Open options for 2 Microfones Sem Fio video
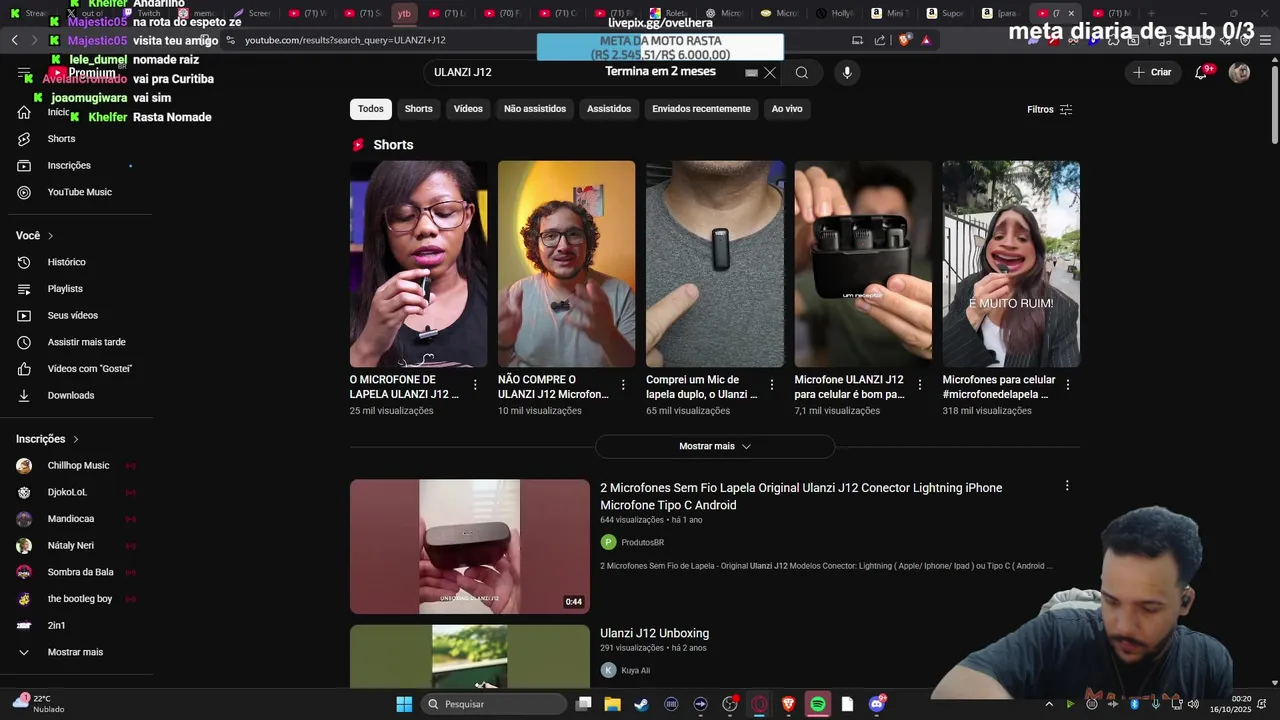 pyautogui.click(x=1067, y=486)
